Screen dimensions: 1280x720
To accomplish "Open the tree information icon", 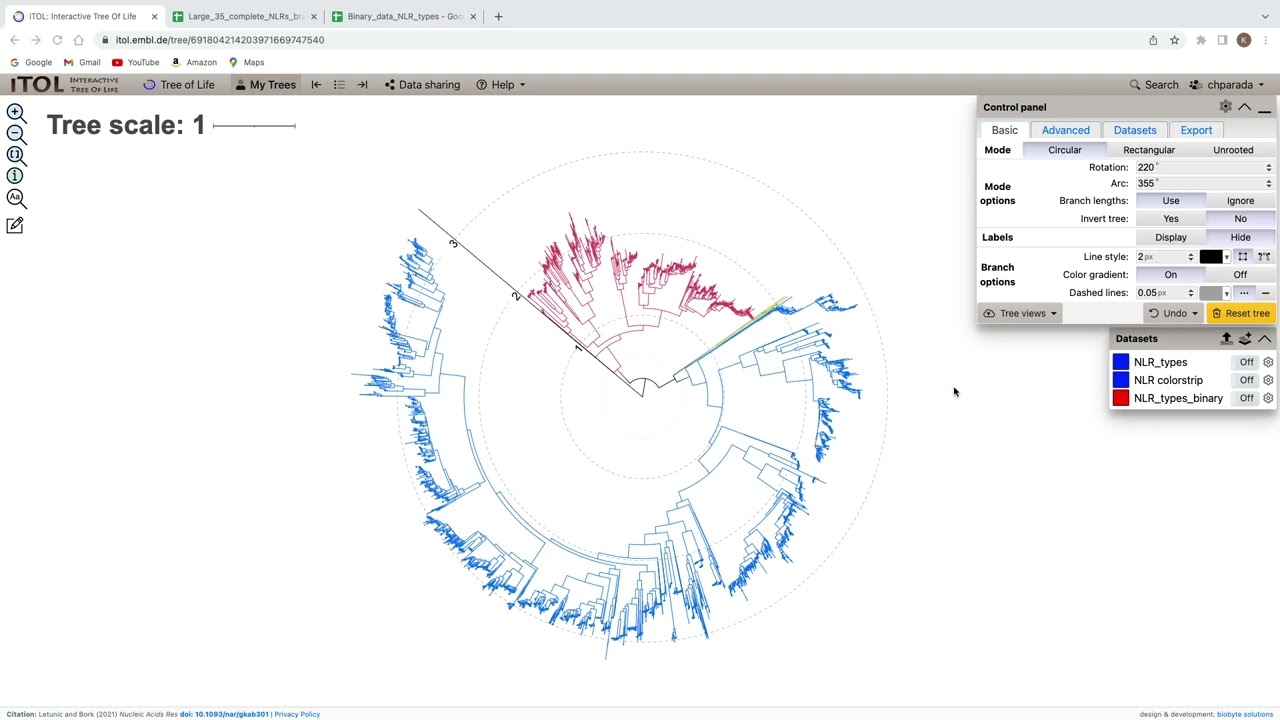I will click(x=15, y=176).
